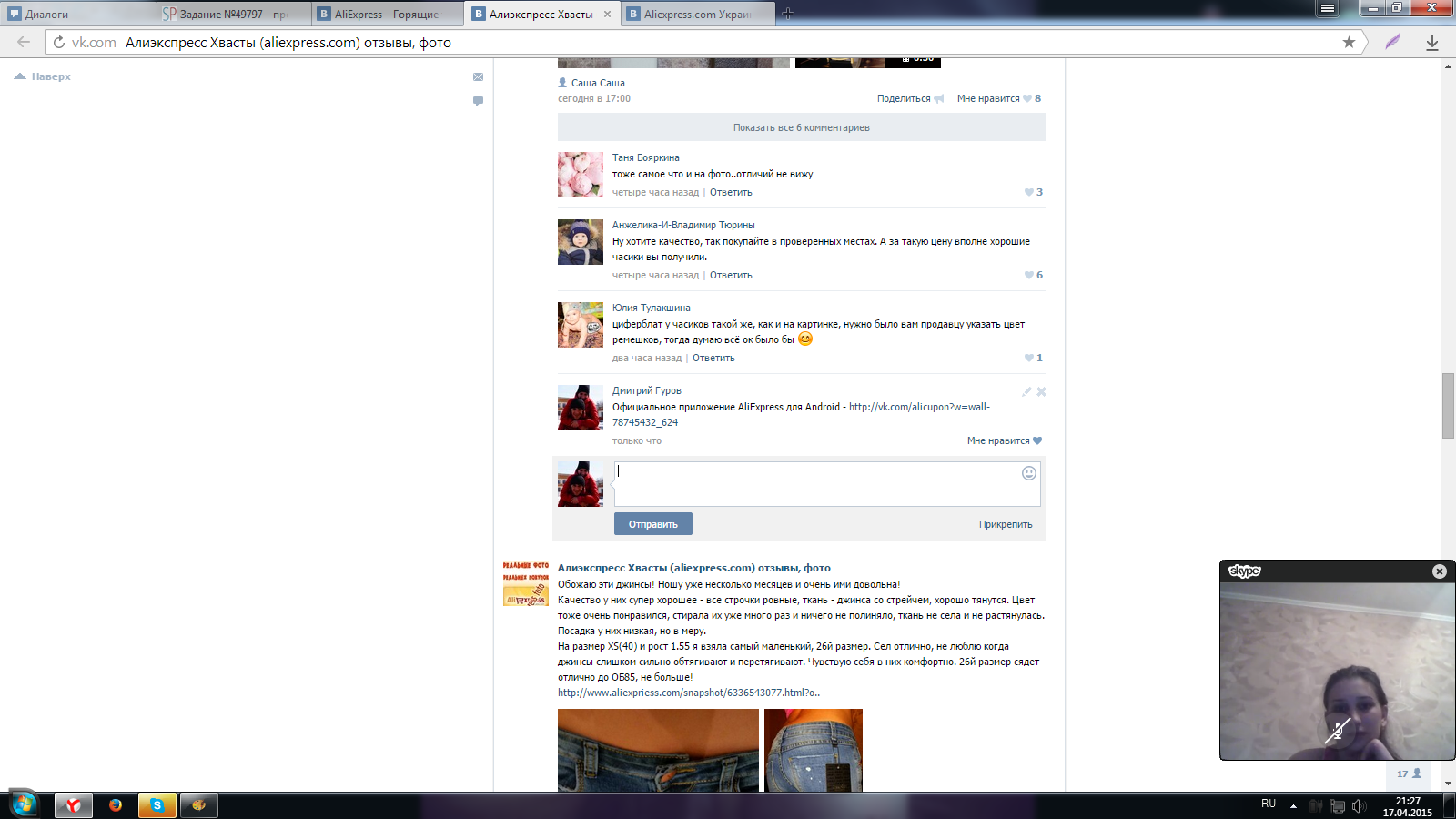Click the volume speaker icon in system tray

1359,805
